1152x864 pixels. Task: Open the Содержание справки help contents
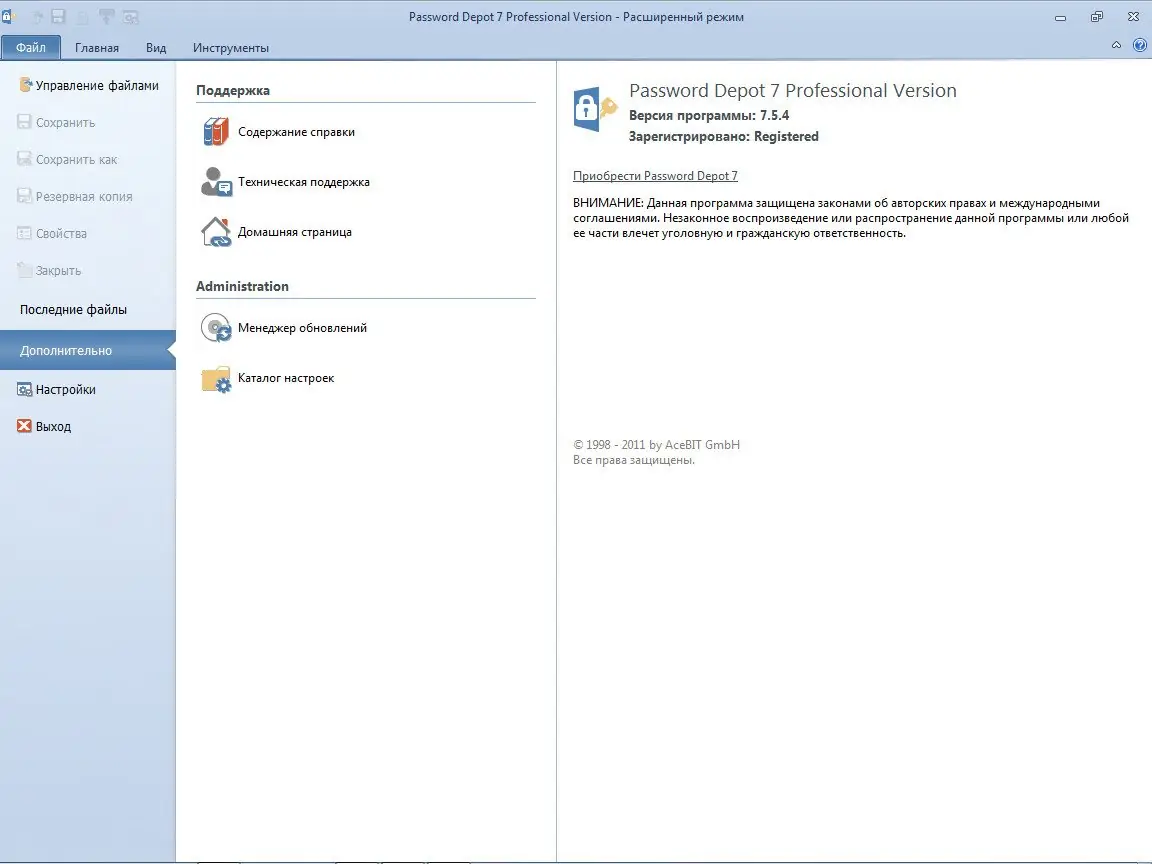(279, 132)
